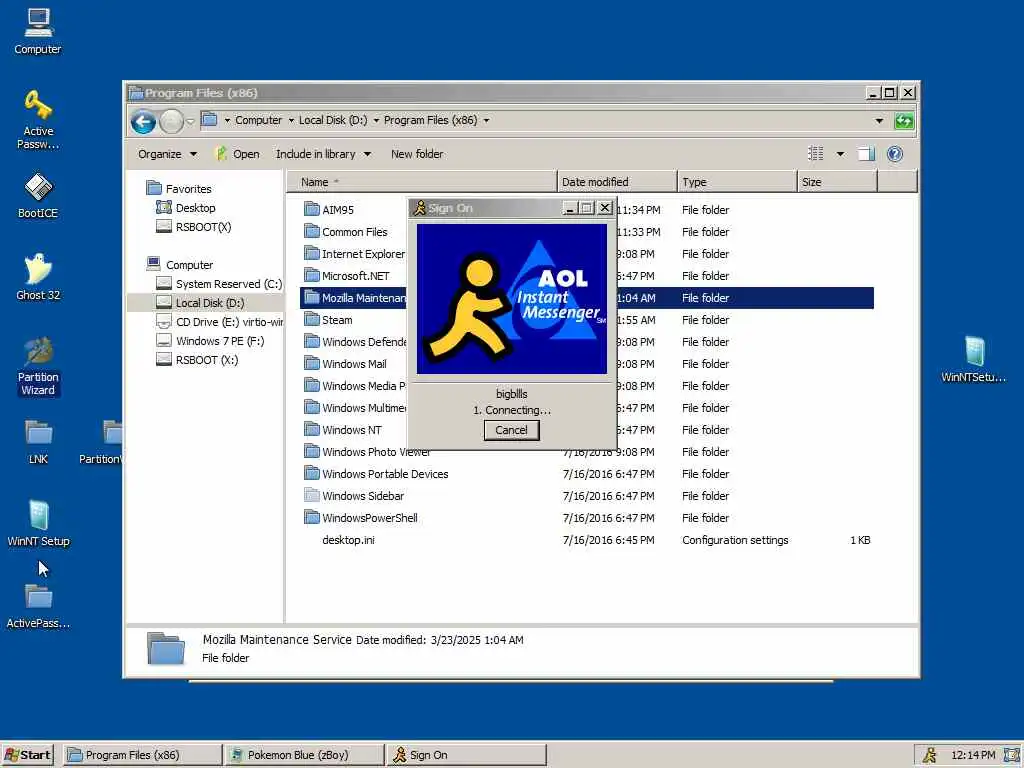Expand dropdown arrow before Computer breadcrumb
The height and width of the screenshot is (768, 1024).
(227, 121)
